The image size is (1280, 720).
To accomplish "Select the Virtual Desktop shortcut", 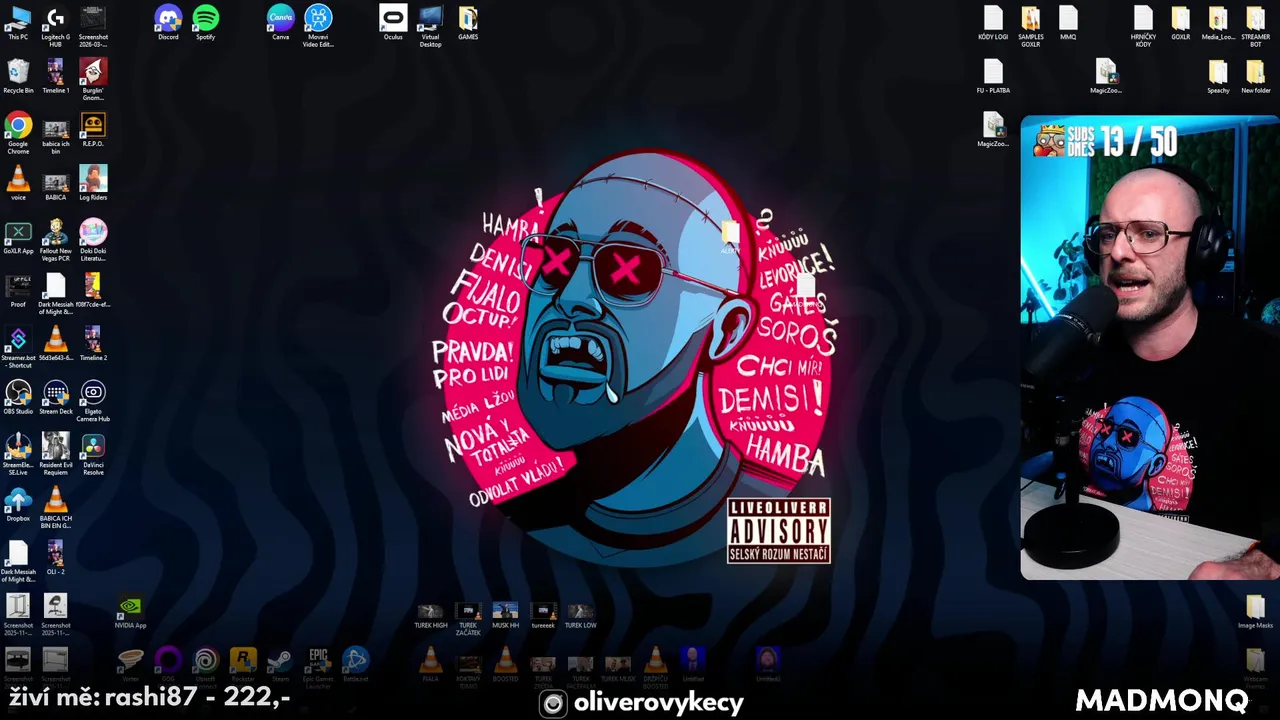I will coord(430,26).
